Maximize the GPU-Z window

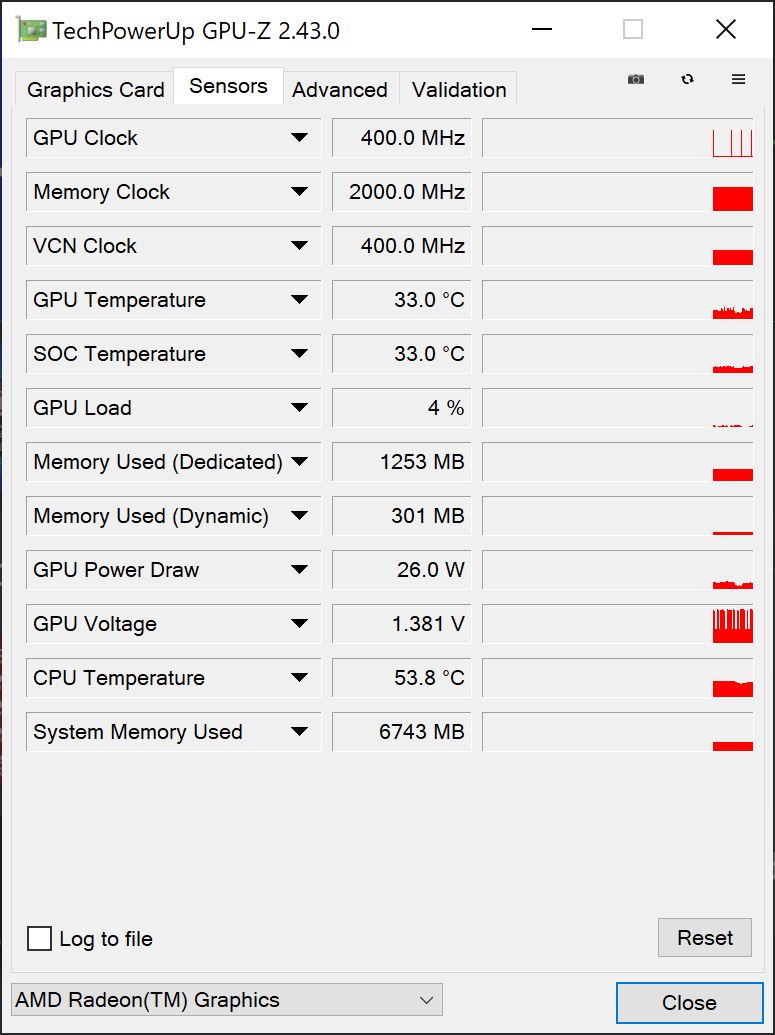(x=633, y=30)
